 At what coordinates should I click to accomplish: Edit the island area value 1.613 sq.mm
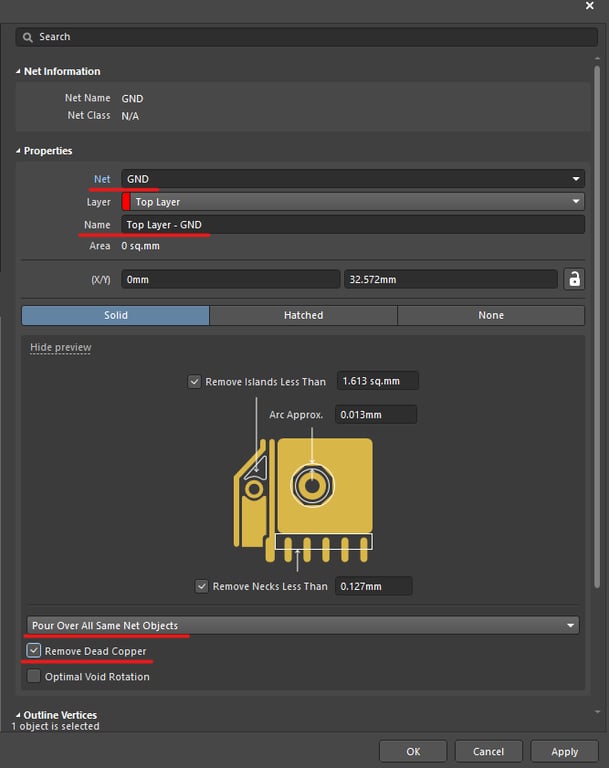tap(378, 381)
